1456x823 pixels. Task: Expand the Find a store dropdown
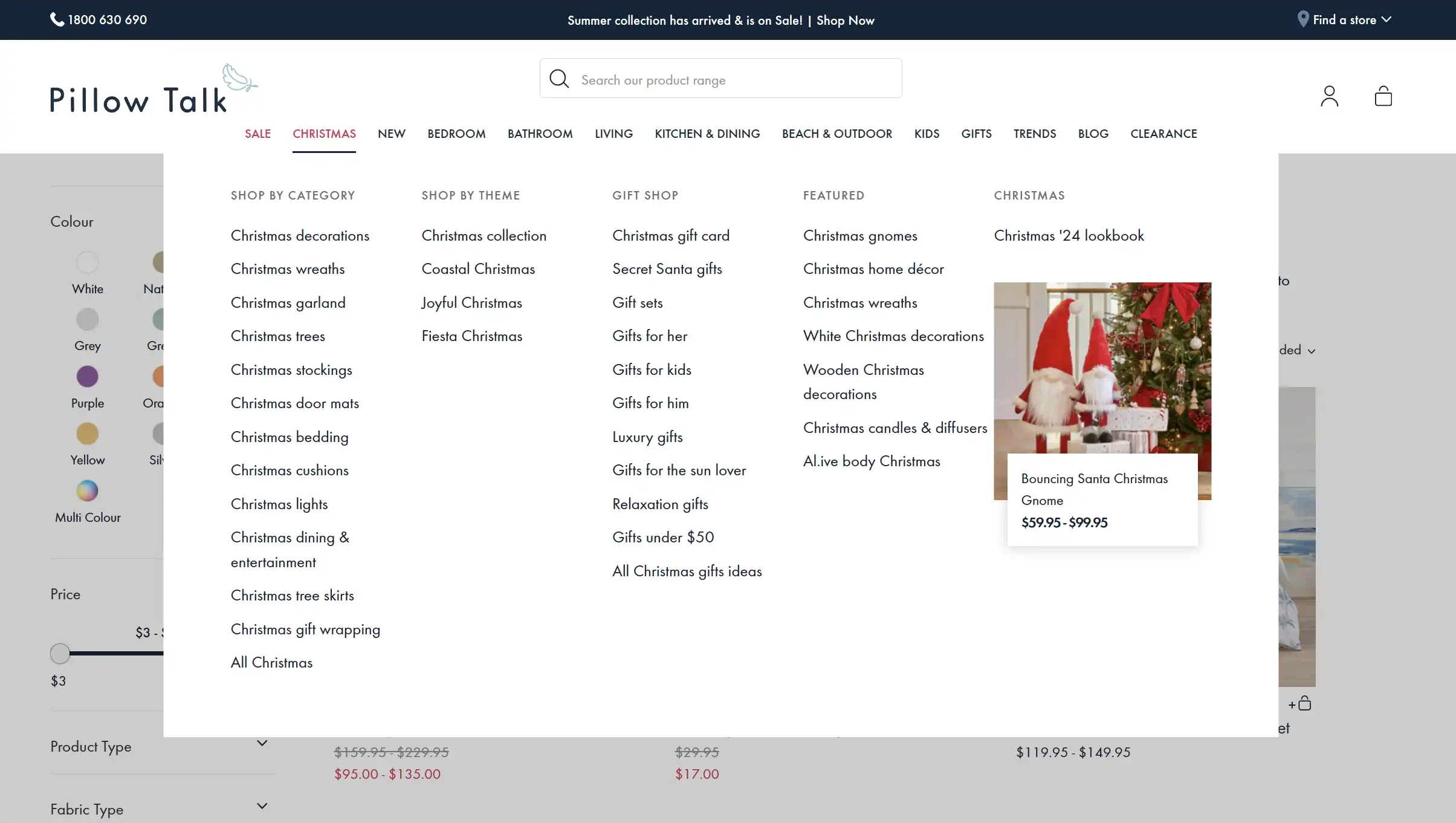coord(1352,20)
